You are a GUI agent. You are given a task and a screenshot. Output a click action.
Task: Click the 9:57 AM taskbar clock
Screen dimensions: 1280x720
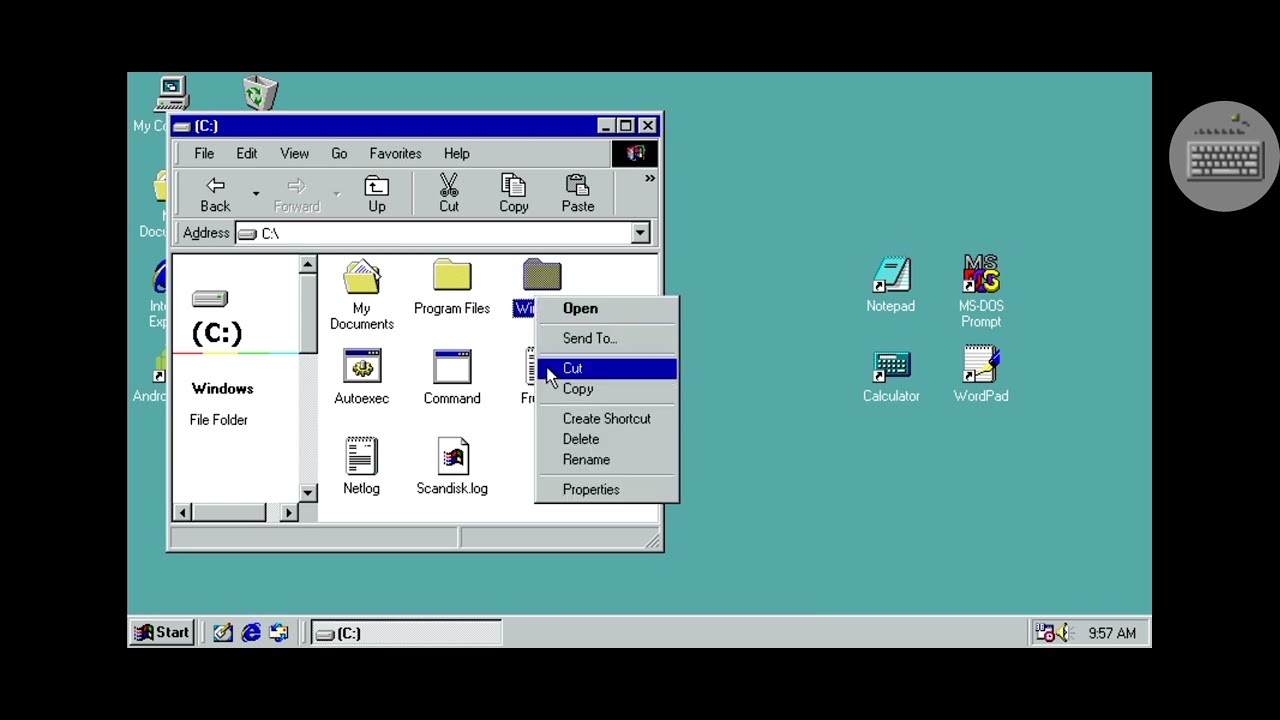click(1112, 633)
